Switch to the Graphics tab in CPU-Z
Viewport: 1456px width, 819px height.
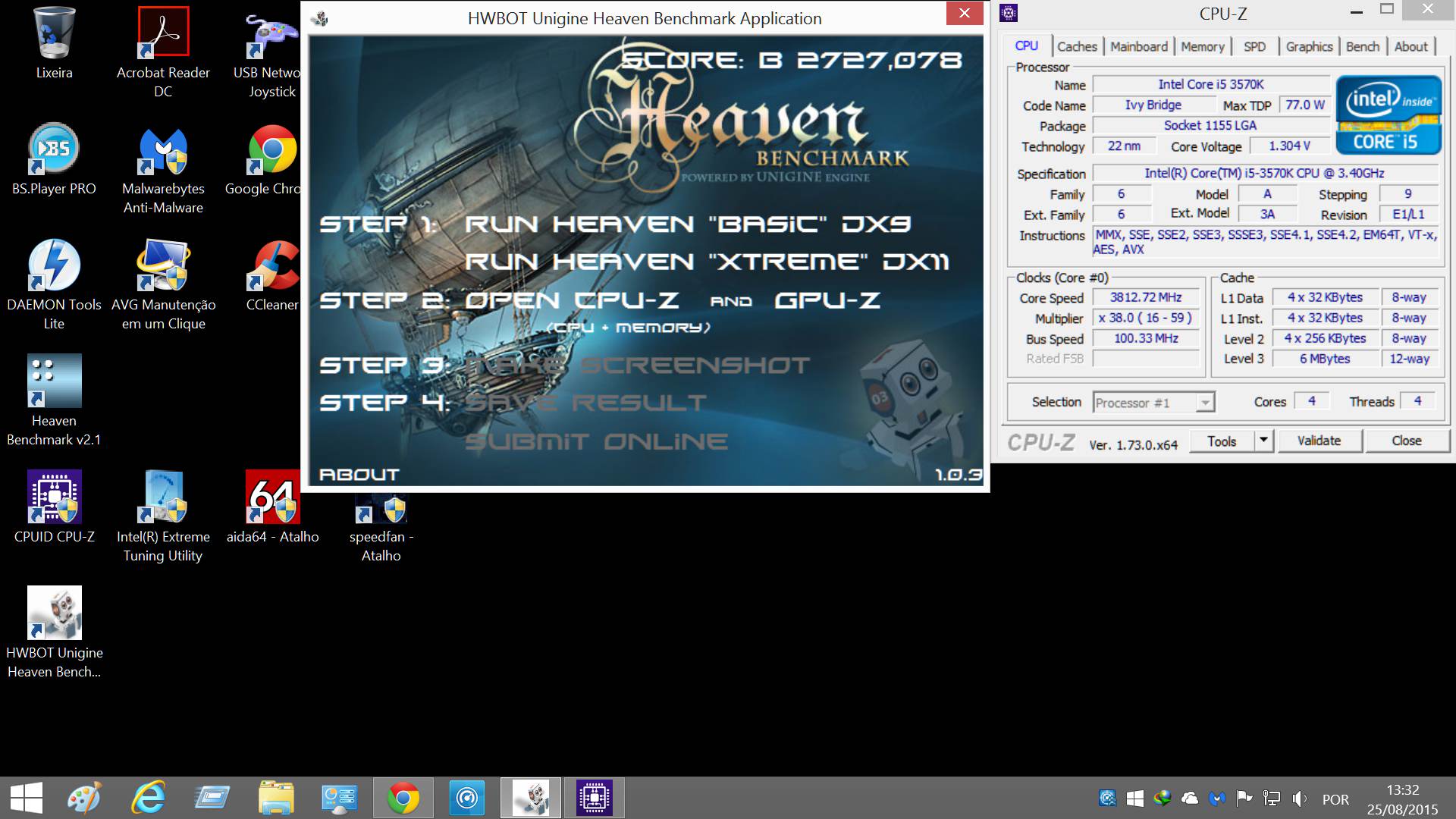click(x=1309, y=46)
